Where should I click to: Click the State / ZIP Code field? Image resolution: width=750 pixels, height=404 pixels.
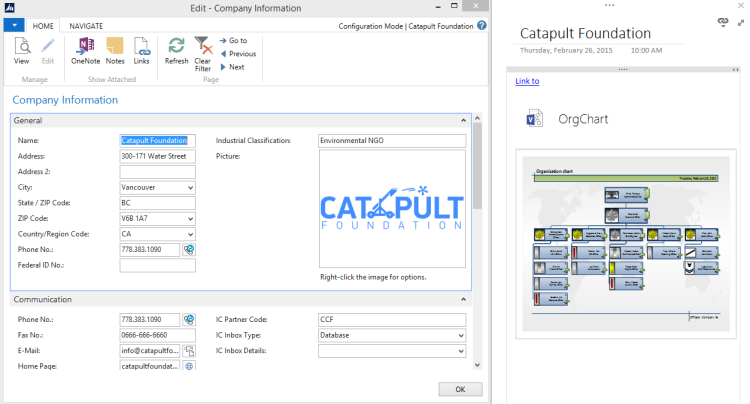[x=157, y=203]
